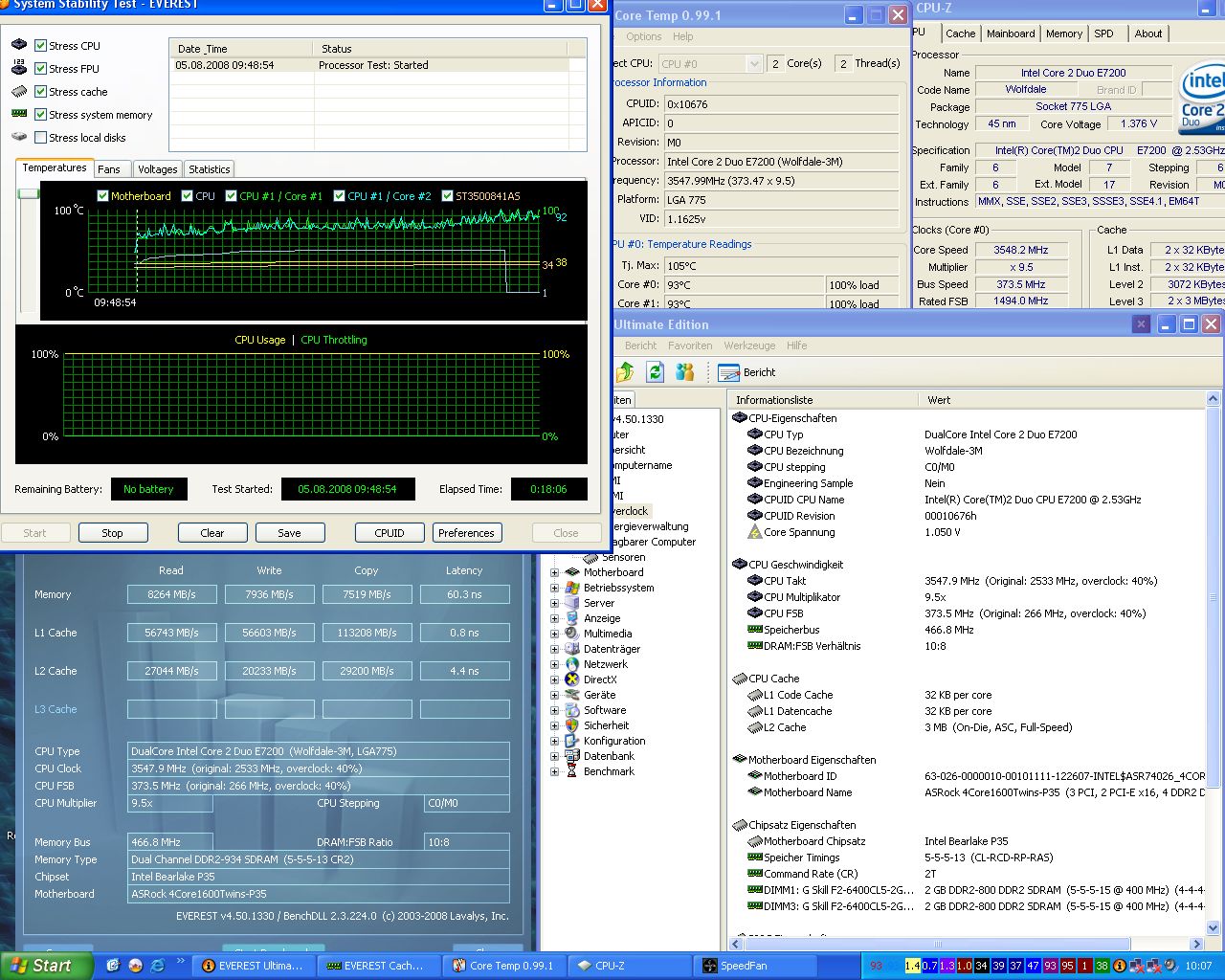The width and height of the screenshot is (1225, 980).
Task: Click the CPU Cache group icon
Action: click(739, 679)
